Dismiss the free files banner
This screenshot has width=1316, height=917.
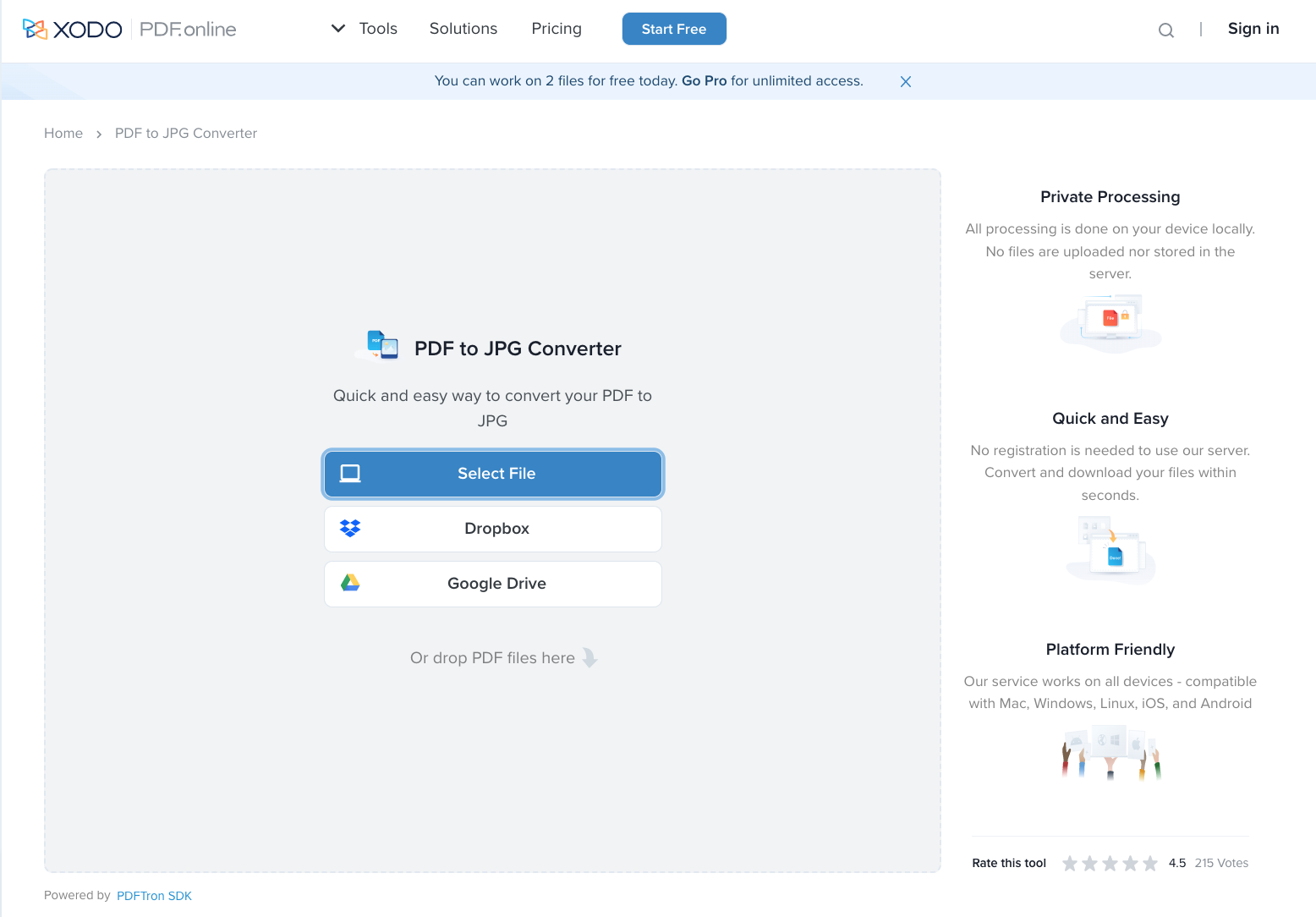[x=905, y=82]
